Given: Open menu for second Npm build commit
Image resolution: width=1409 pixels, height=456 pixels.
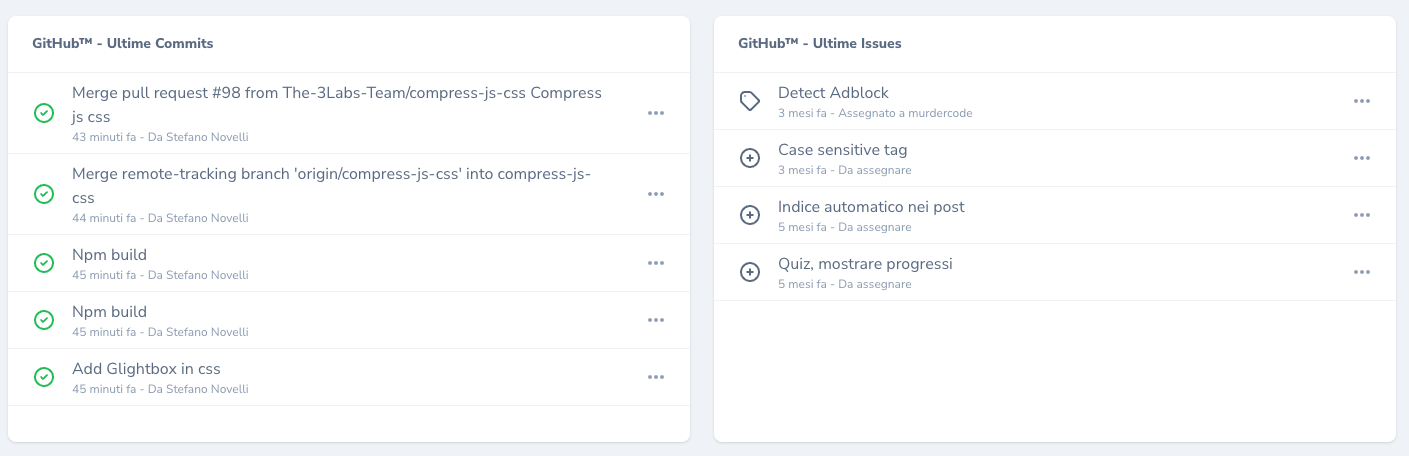Looking at the screenshot, I should click(656, 320).
